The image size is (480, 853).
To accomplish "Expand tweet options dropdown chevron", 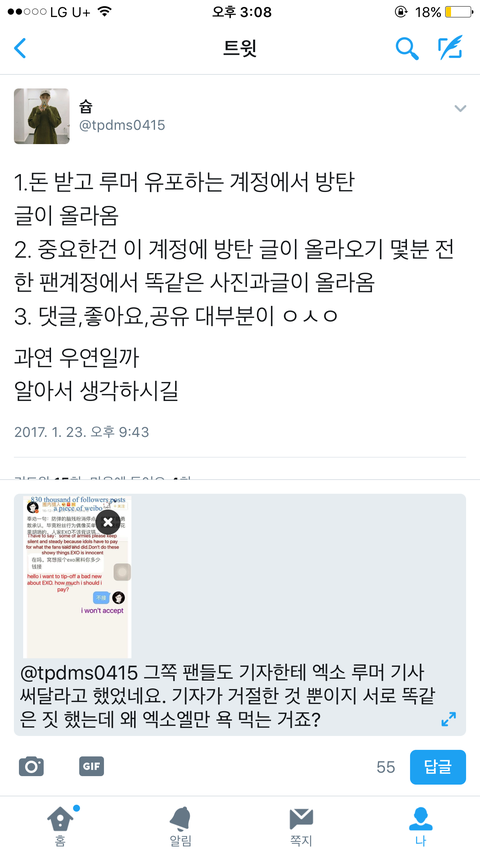I will 460,108.
